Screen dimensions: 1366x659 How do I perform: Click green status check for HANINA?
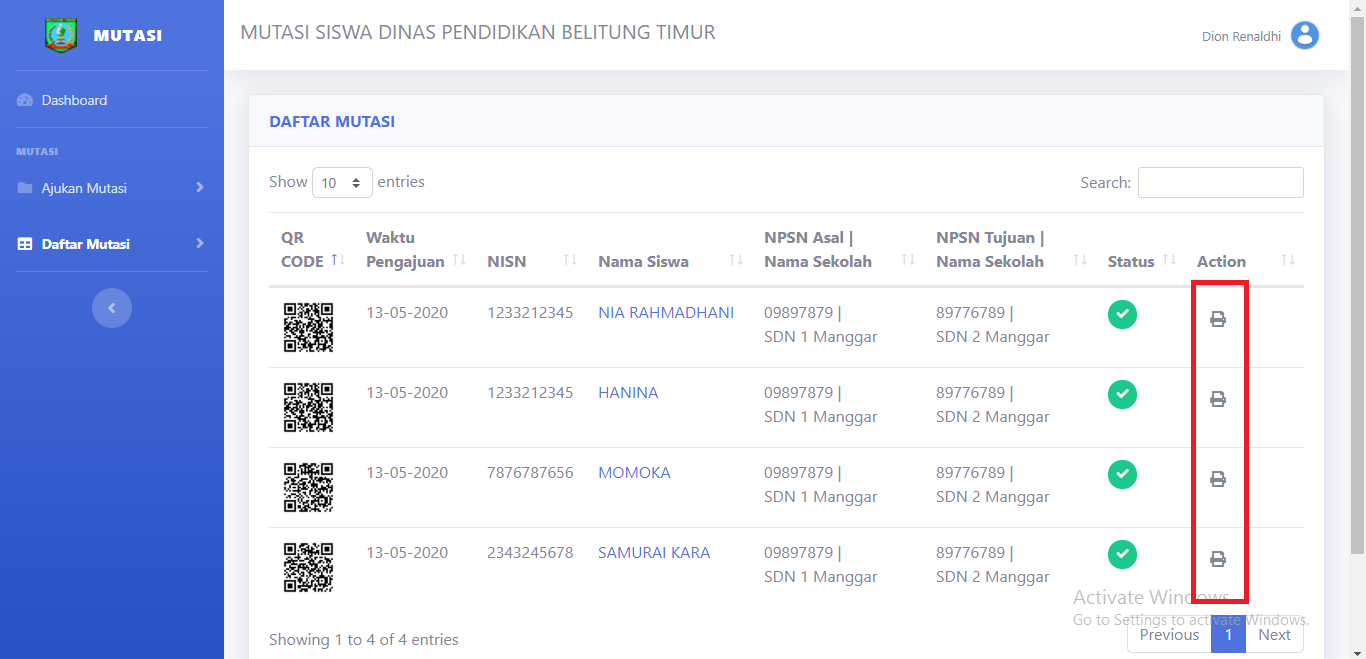(x=1122, y=394)
